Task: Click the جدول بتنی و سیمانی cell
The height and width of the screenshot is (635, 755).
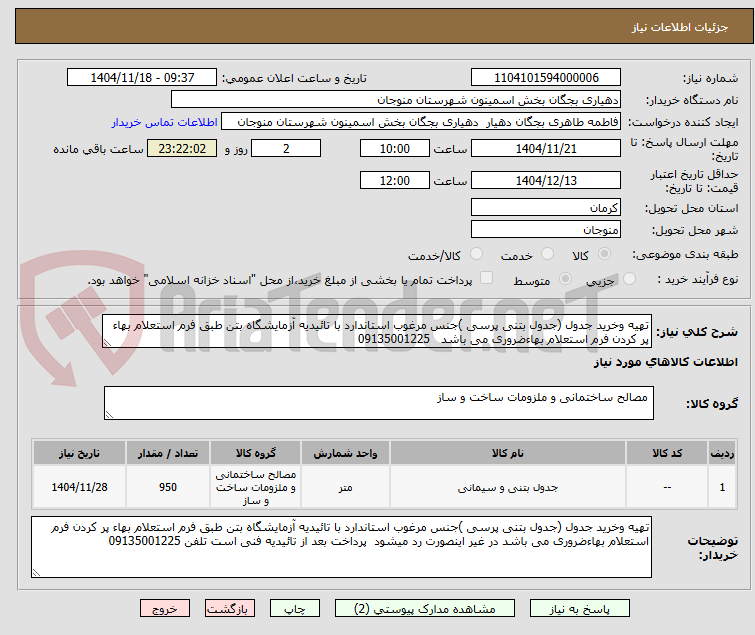Action: pos(508,487)
